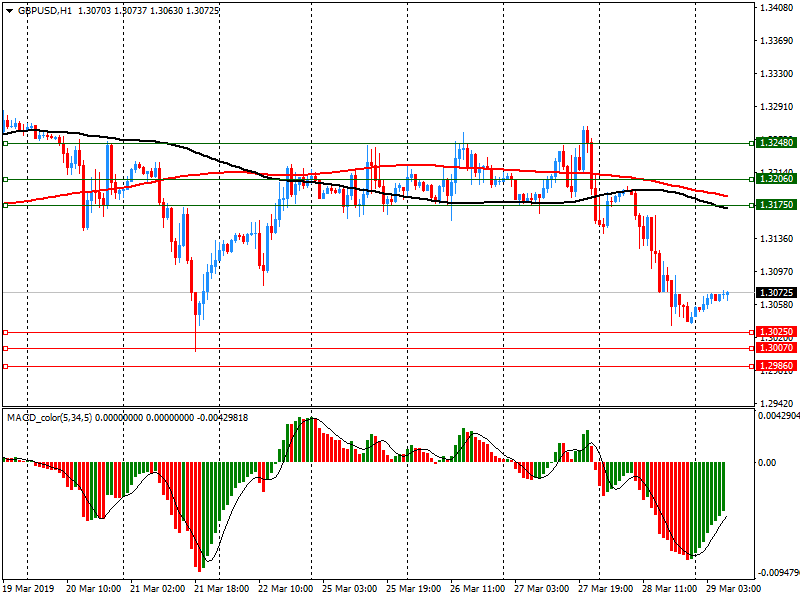
Task: Select left handle of 1.30070 red line
Action: click(x=5, y=348)
